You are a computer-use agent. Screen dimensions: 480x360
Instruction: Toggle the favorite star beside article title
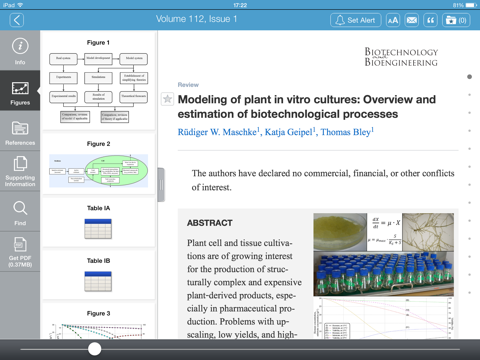click(x=167, y=99)
